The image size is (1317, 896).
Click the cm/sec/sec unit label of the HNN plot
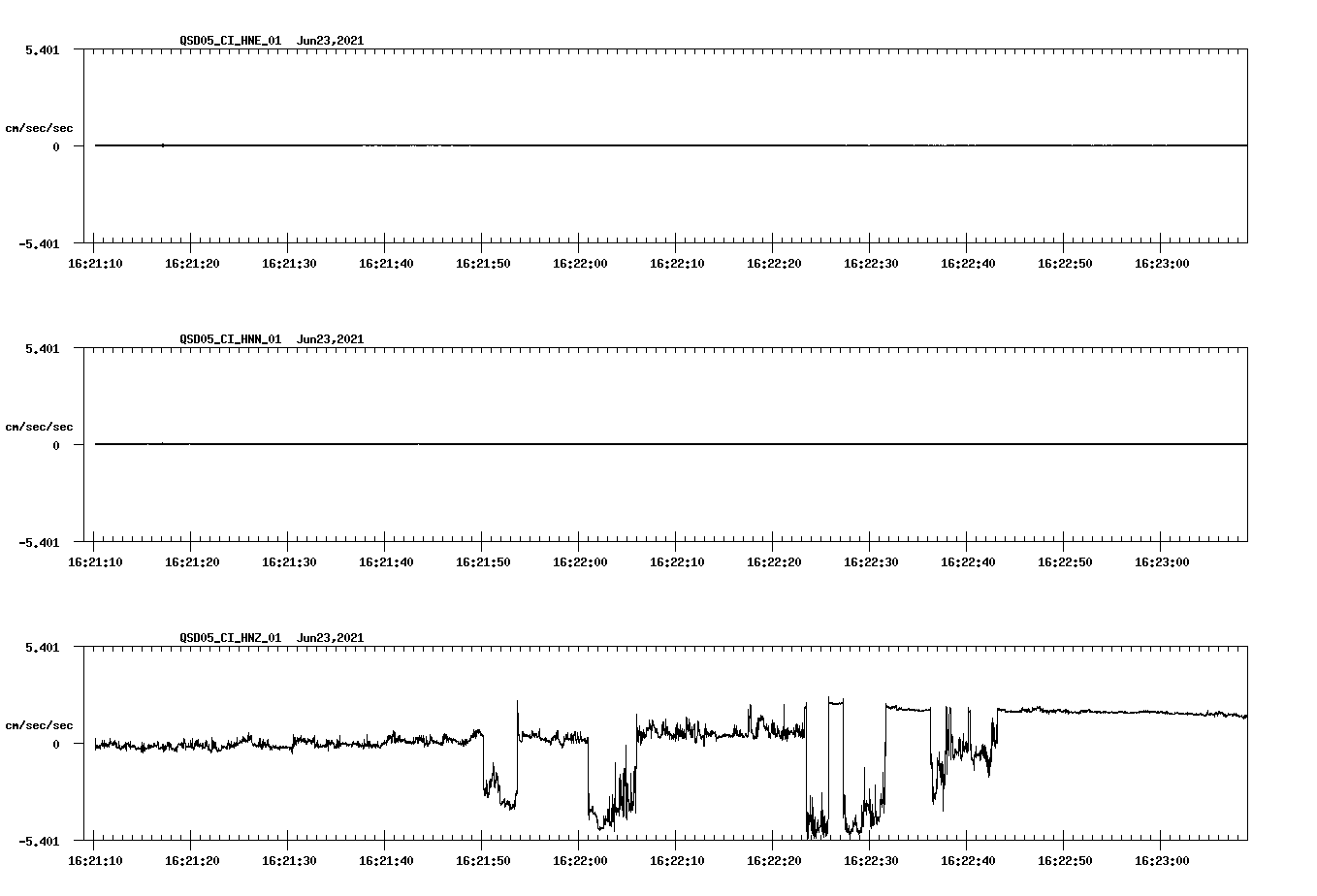click(x=39, y=428)
